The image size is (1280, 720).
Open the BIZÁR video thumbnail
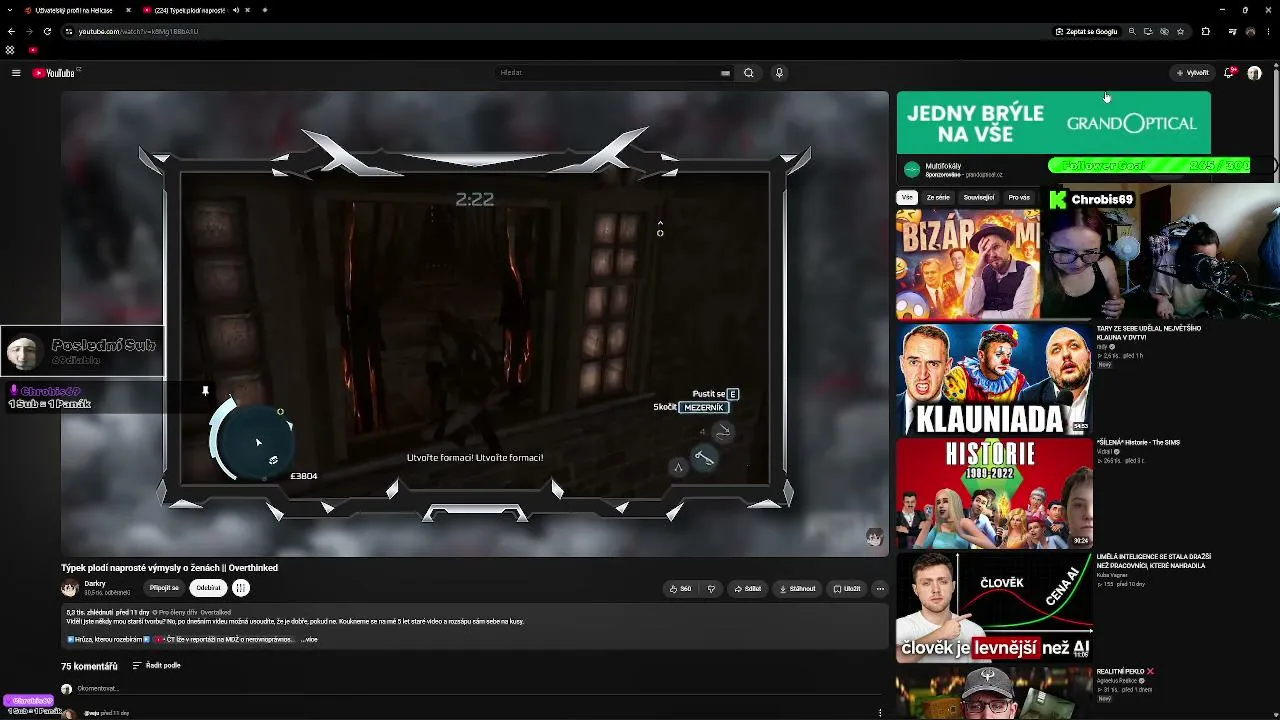coord(968,264)
